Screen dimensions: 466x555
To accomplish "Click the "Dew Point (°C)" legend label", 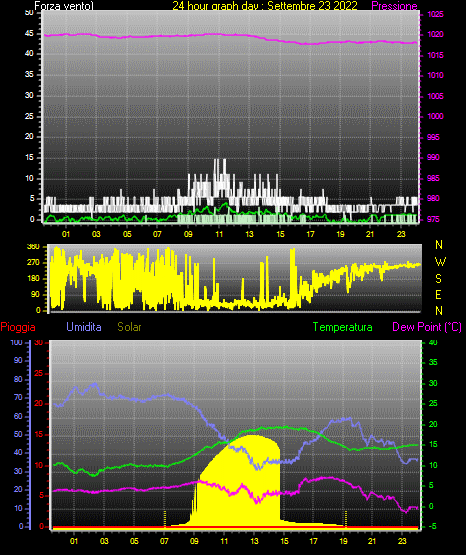I will click(427, 327).
